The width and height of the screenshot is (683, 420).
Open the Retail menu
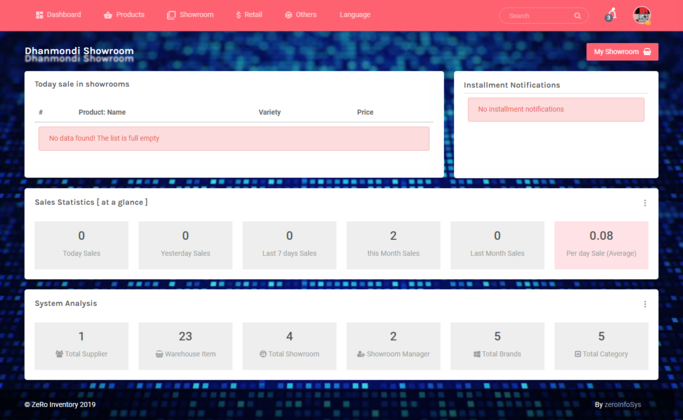pos(248,15)
